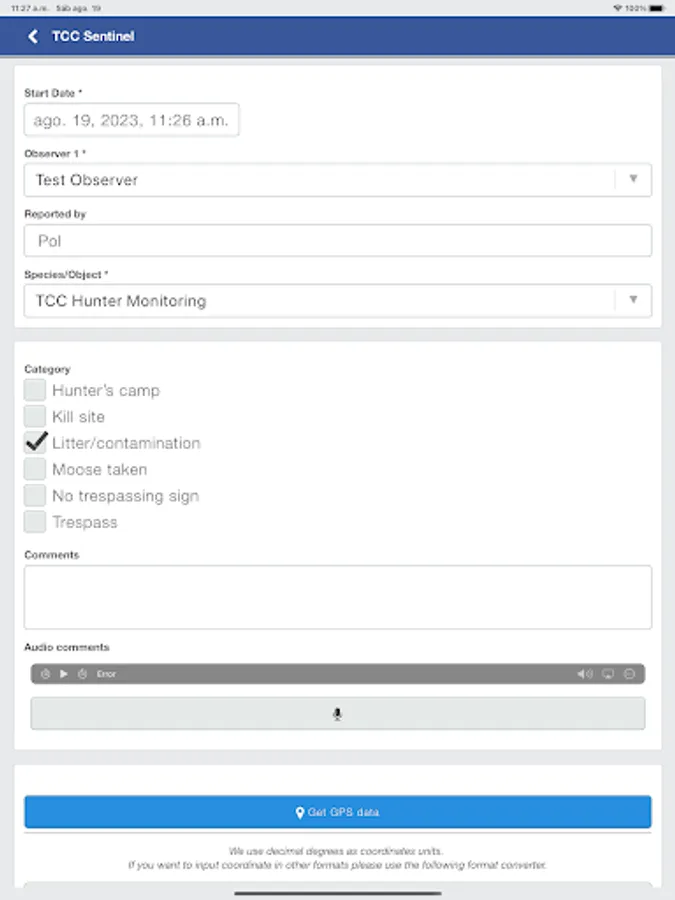Uncheck Litter/contamination category
This screenshot has width=675, height=900.
coord(36,443)
